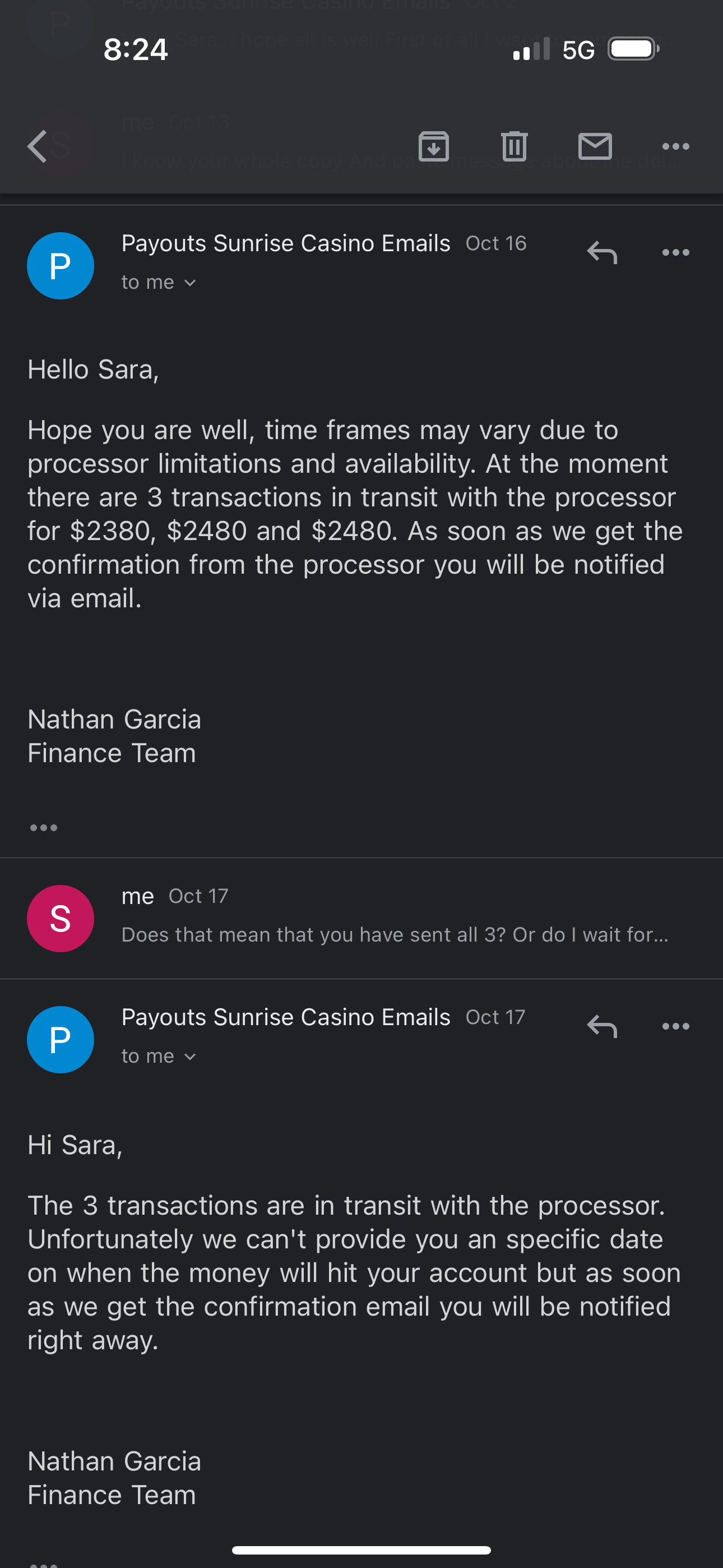The image size is (723, 1568).
Task: Tap the 8:24 clock in the status bar
Action: coord(135,49)
